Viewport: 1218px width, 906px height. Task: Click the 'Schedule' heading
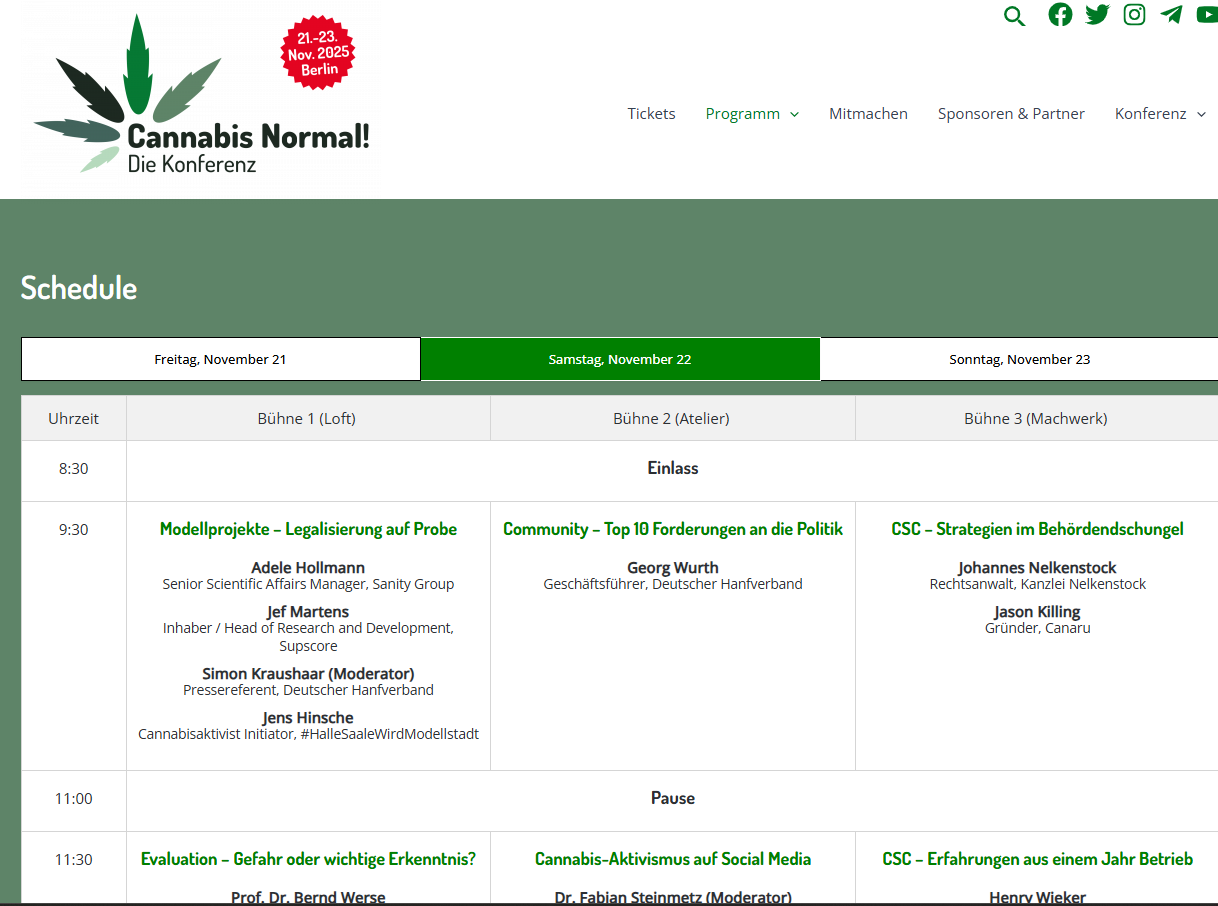(x=79, y=288)
